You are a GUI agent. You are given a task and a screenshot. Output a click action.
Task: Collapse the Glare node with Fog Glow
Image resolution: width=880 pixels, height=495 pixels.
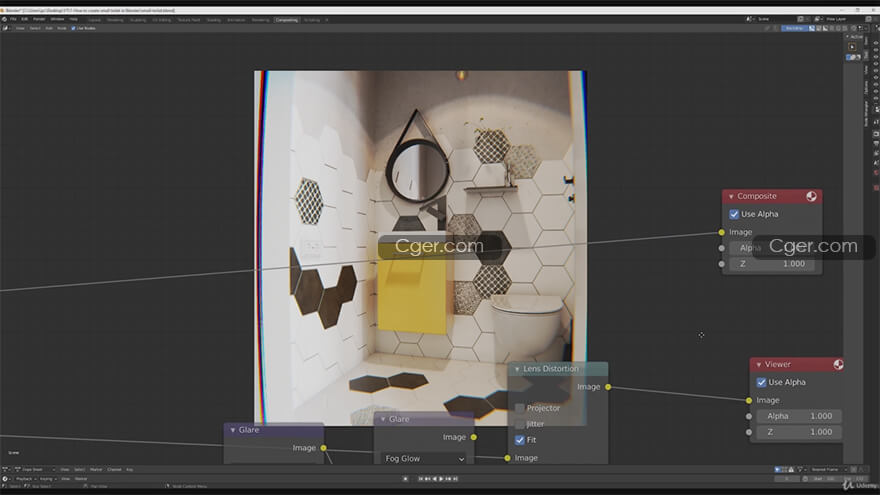tap(383, 419)
